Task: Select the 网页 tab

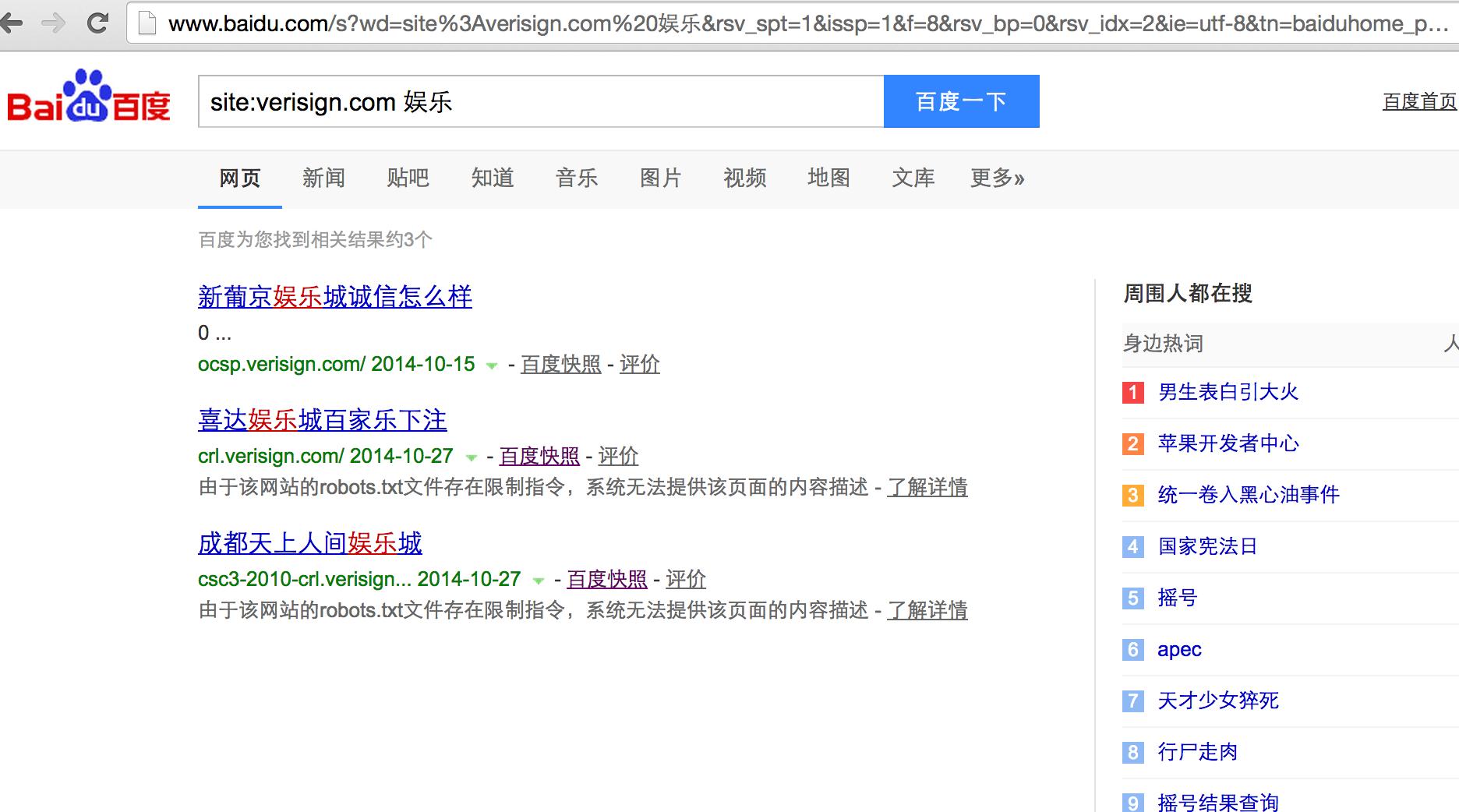Action: tap(239, 178)
